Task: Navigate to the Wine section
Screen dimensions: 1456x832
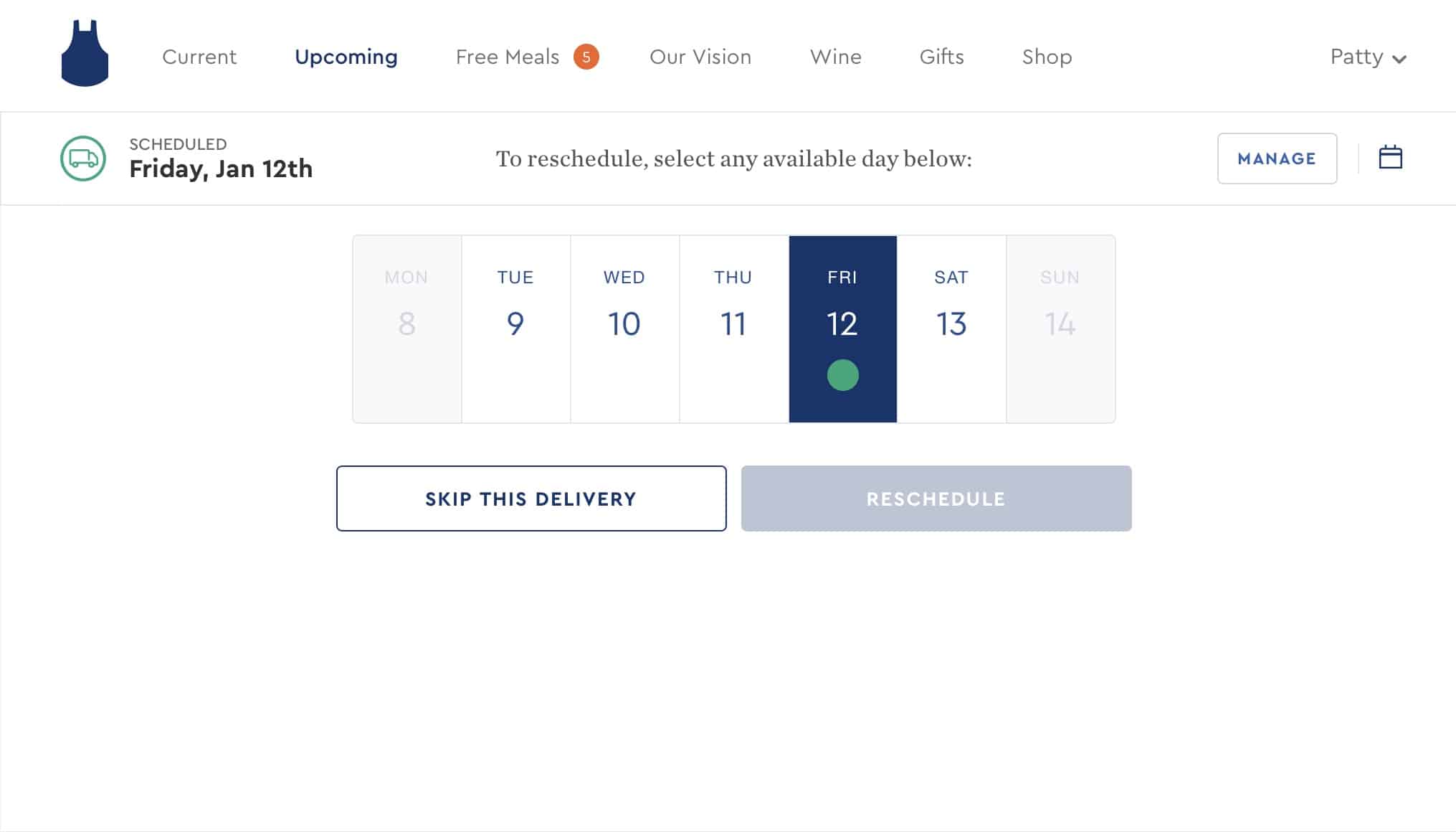Action: coord(836,57)
